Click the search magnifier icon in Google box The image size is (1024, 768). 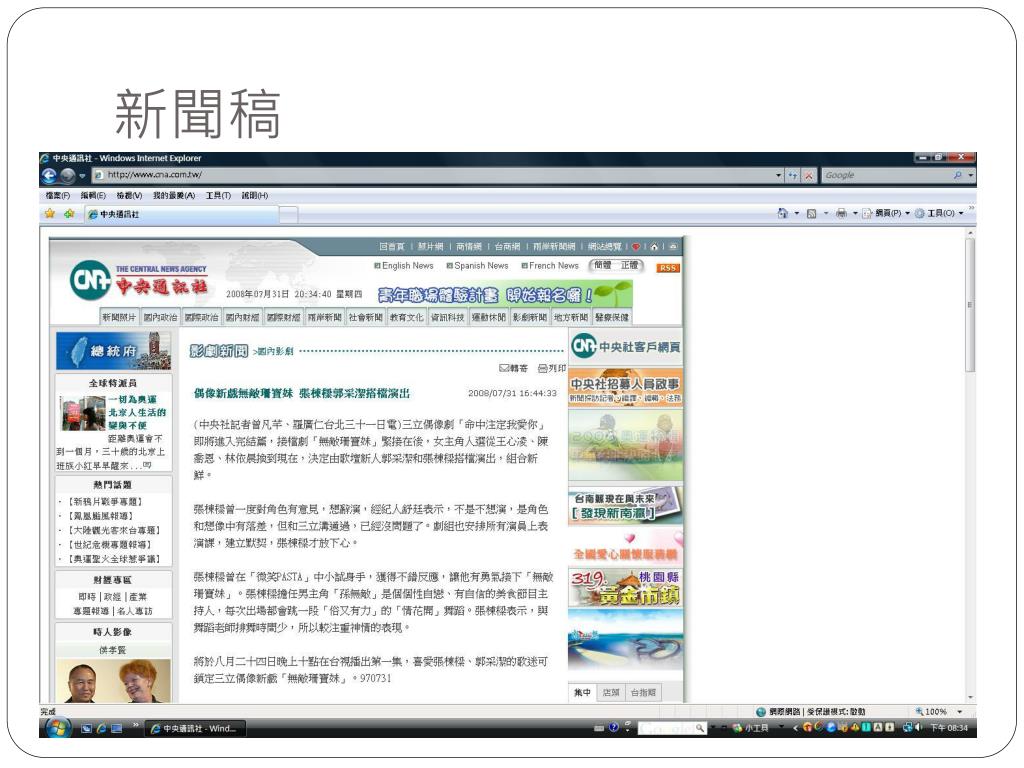click(x=957, y=175)
